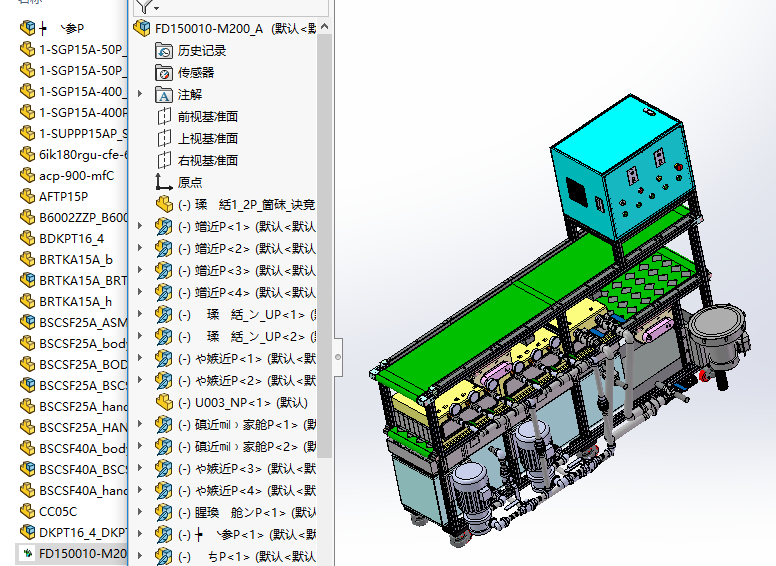The width and height of the screenshot is (776, 566).
Task: Click the feature tree scroll-up arrow
Action: (324, 27)
